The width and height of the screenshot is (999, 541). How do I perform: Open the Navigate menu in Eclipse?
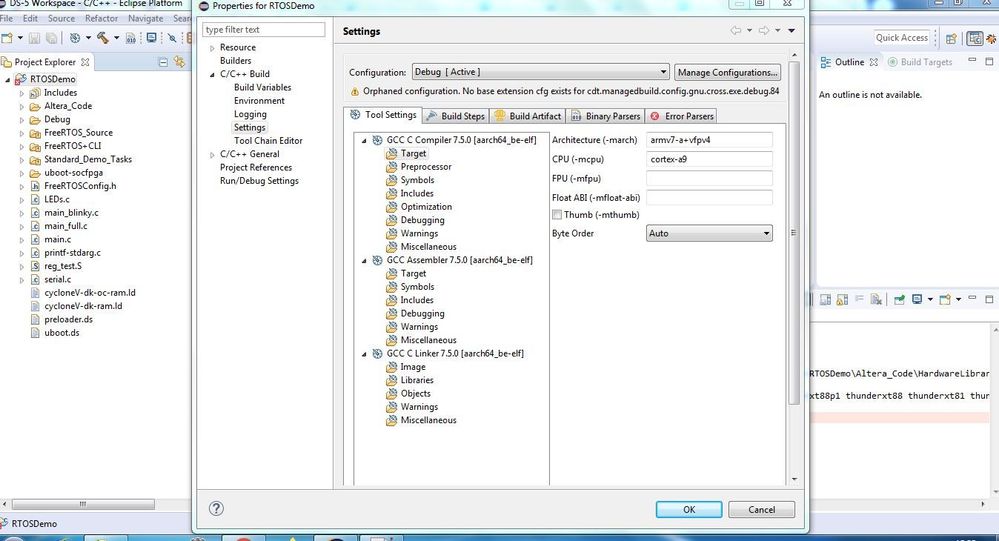145,18
